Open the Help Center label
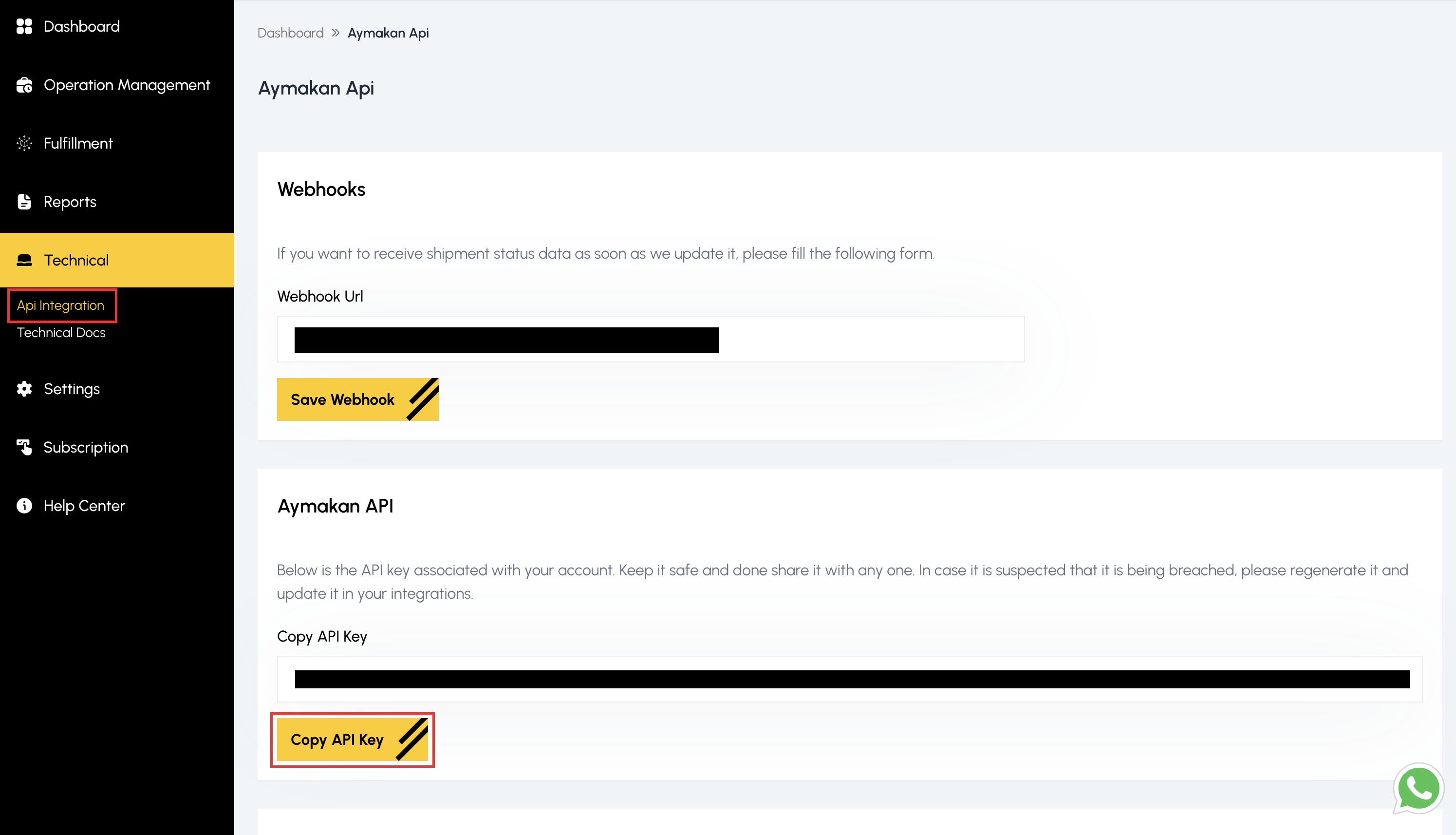Screen dimensions: 1456x835 click(x=84, y=506)
